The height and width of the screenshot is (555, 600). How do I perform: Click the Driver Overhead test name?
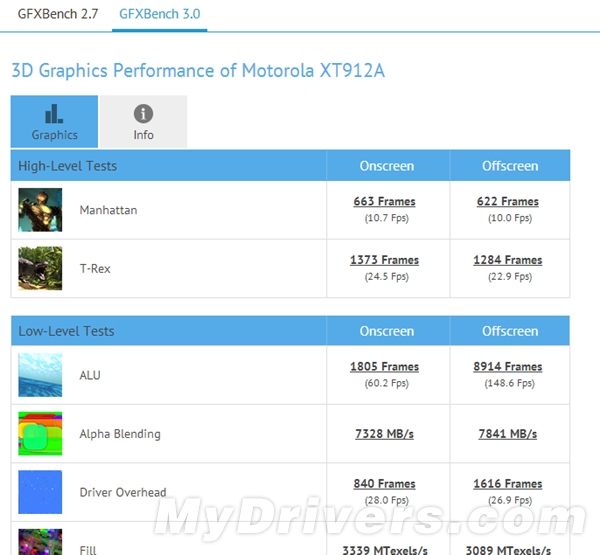point(123,492)
